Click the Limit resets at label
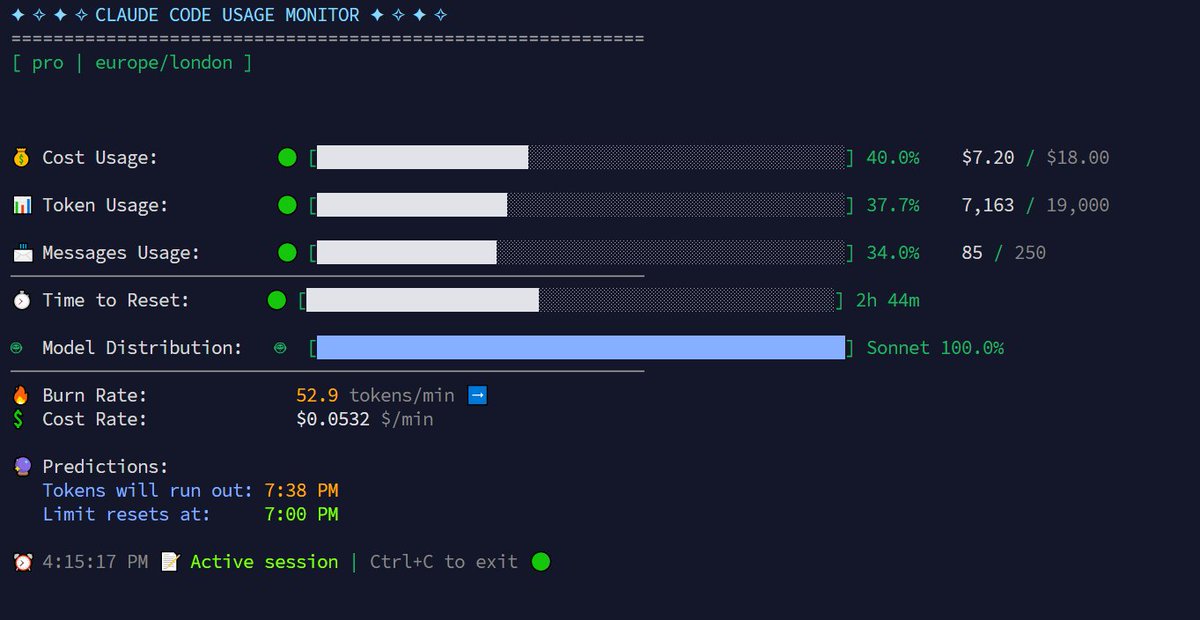 127,515
